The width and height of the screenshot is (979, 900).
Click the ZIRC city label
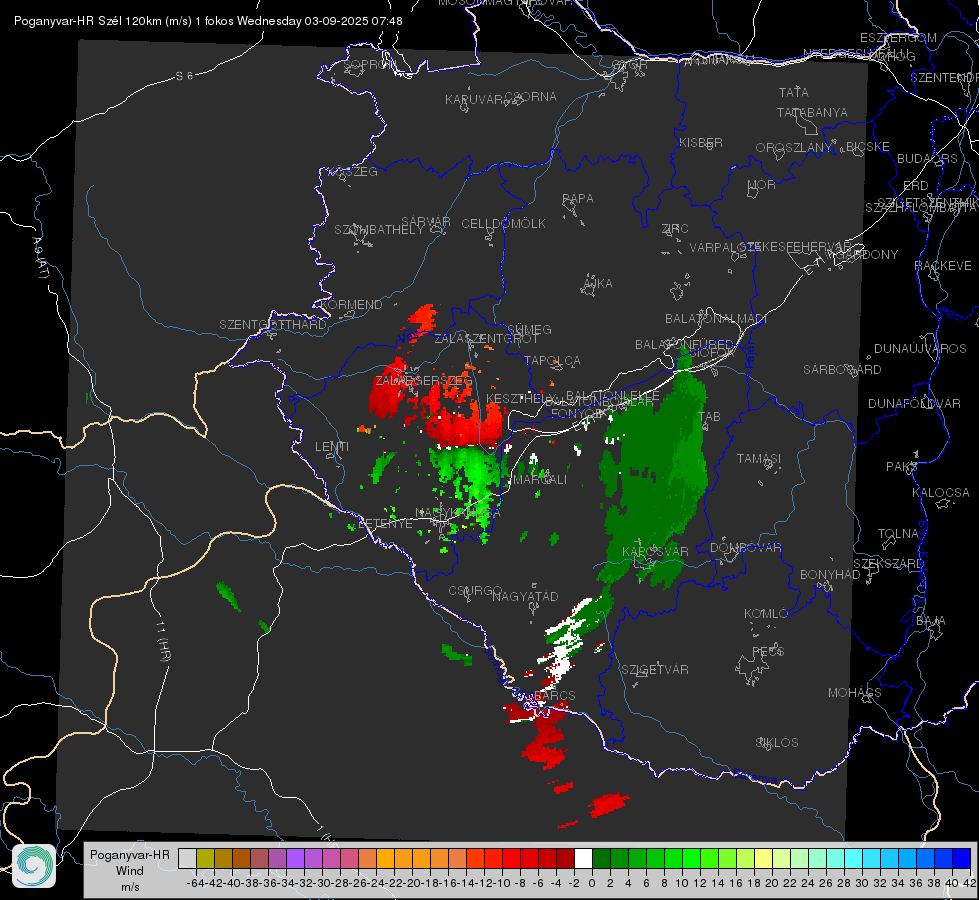click(675, 229)
